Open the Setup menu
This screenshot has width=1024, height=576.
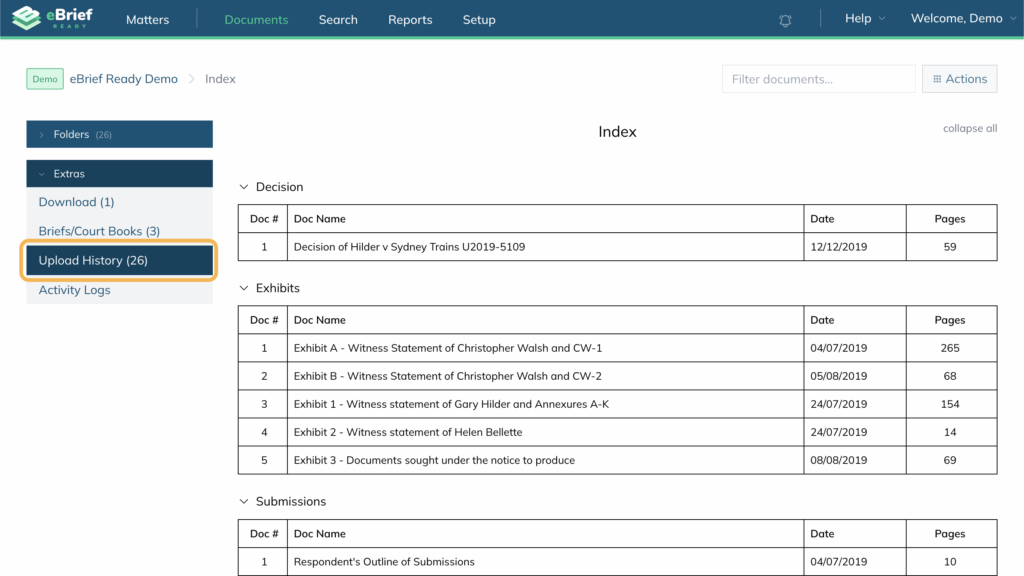click(x=479, y=20)
